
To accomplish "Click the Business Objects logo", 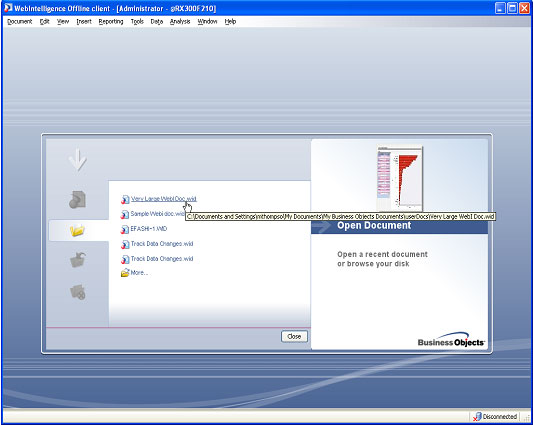I will (x=451, y=340).
